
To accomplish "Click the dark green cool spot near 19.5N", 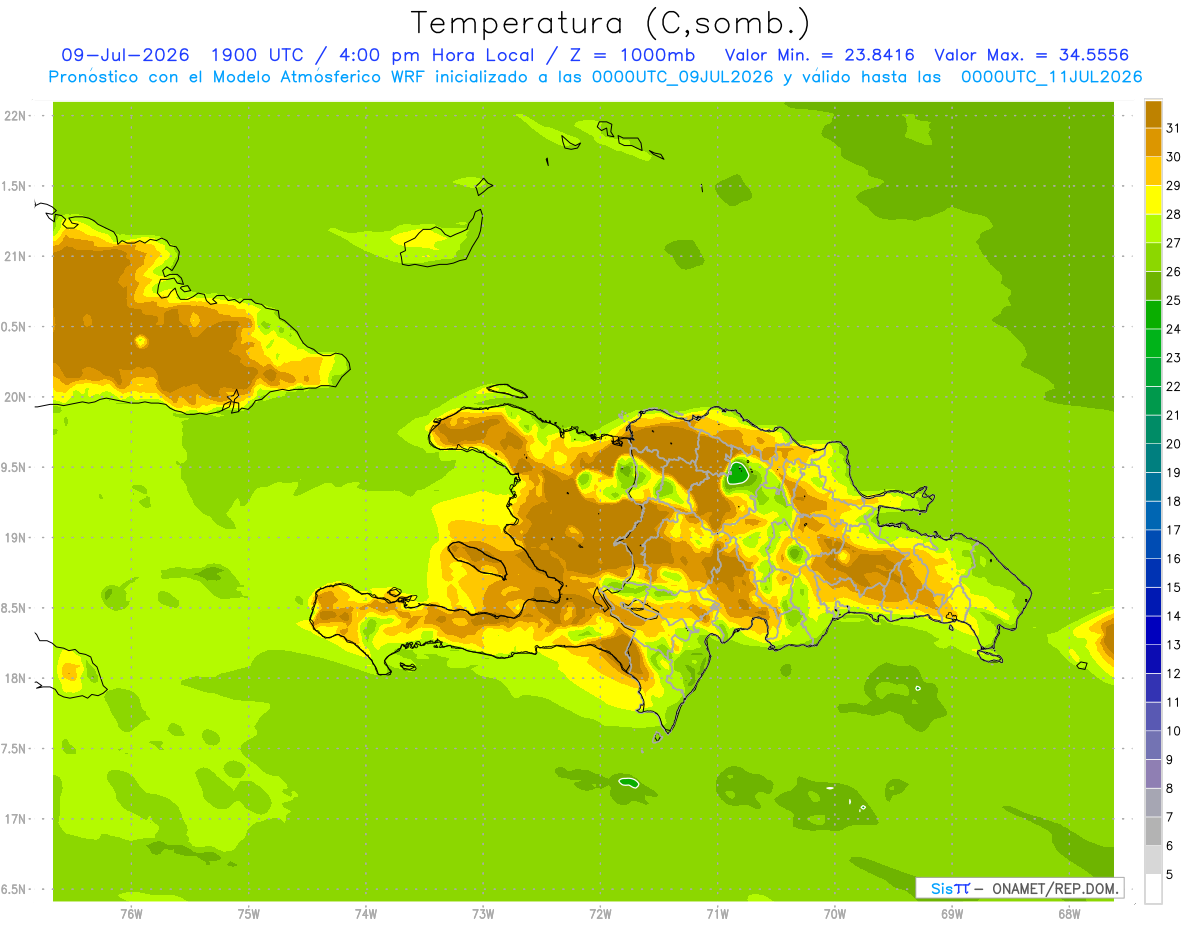I will pos(738,473).
